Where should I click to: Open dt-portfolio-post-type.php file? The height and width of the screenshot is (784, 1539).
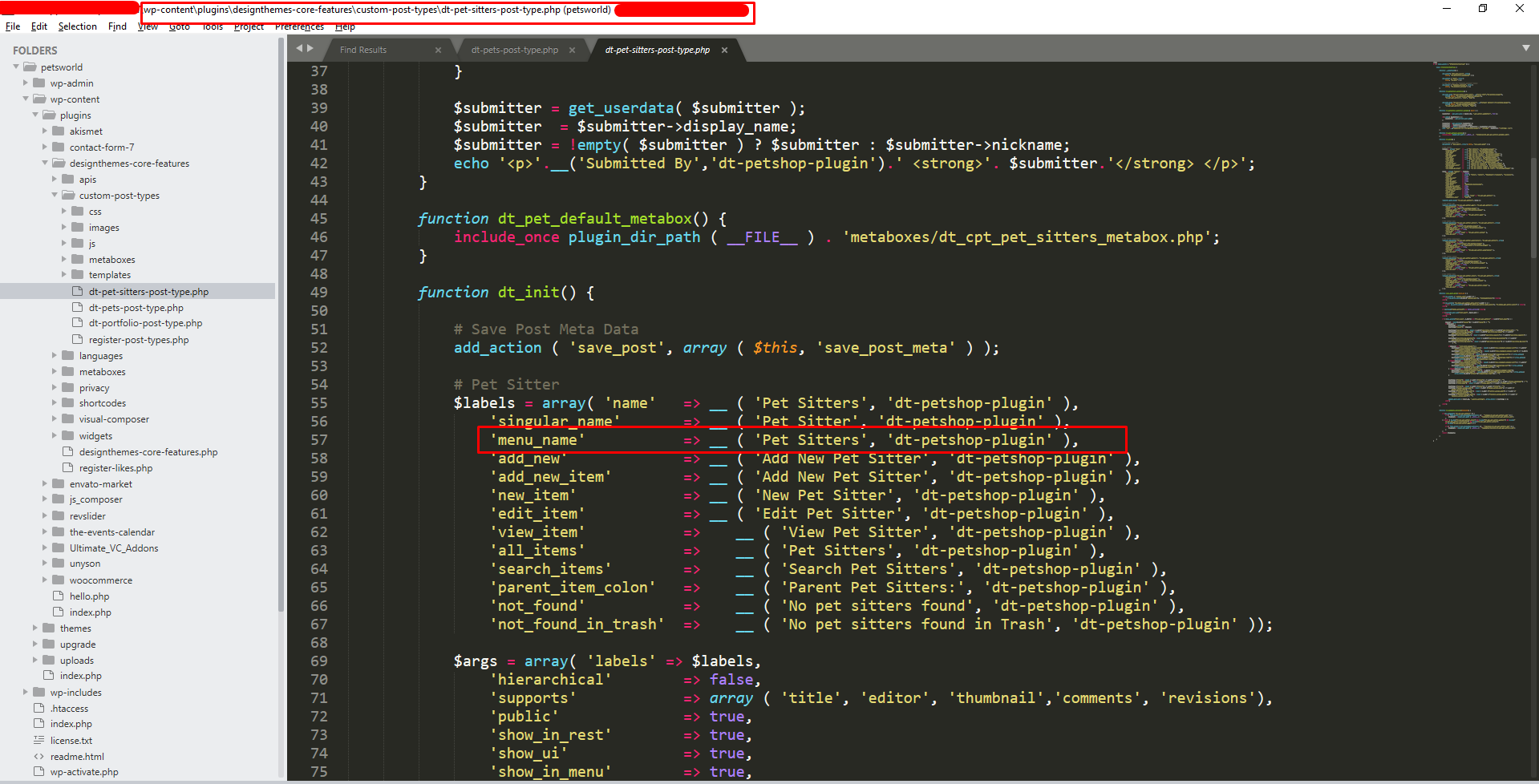click(x=145, y=323)
